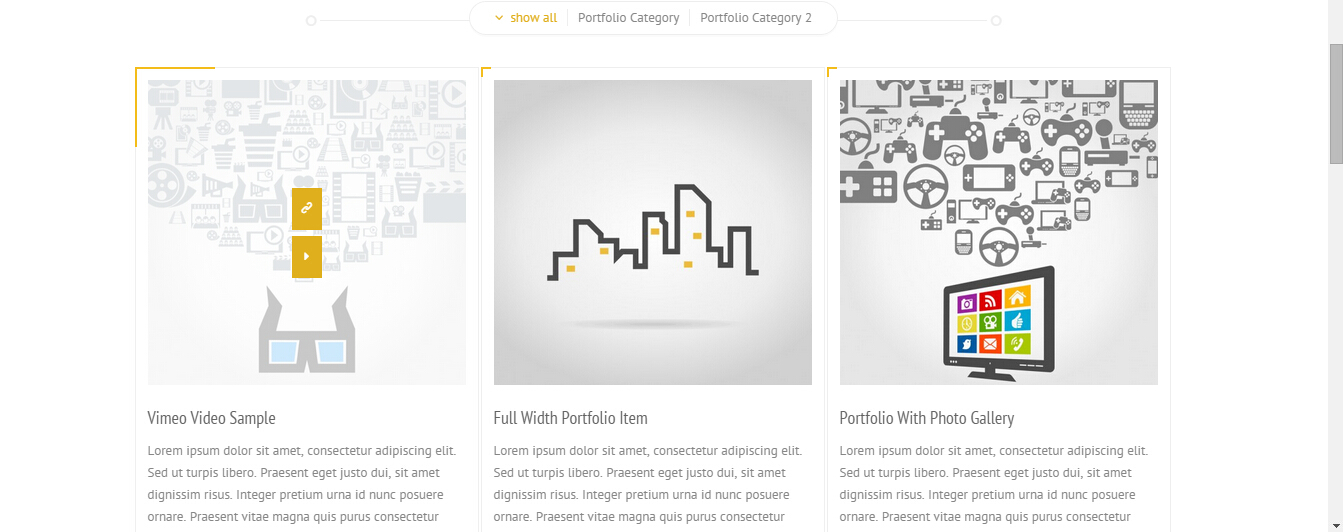
Task: Click the circle right of the filter bar
Action: point(996,21)
